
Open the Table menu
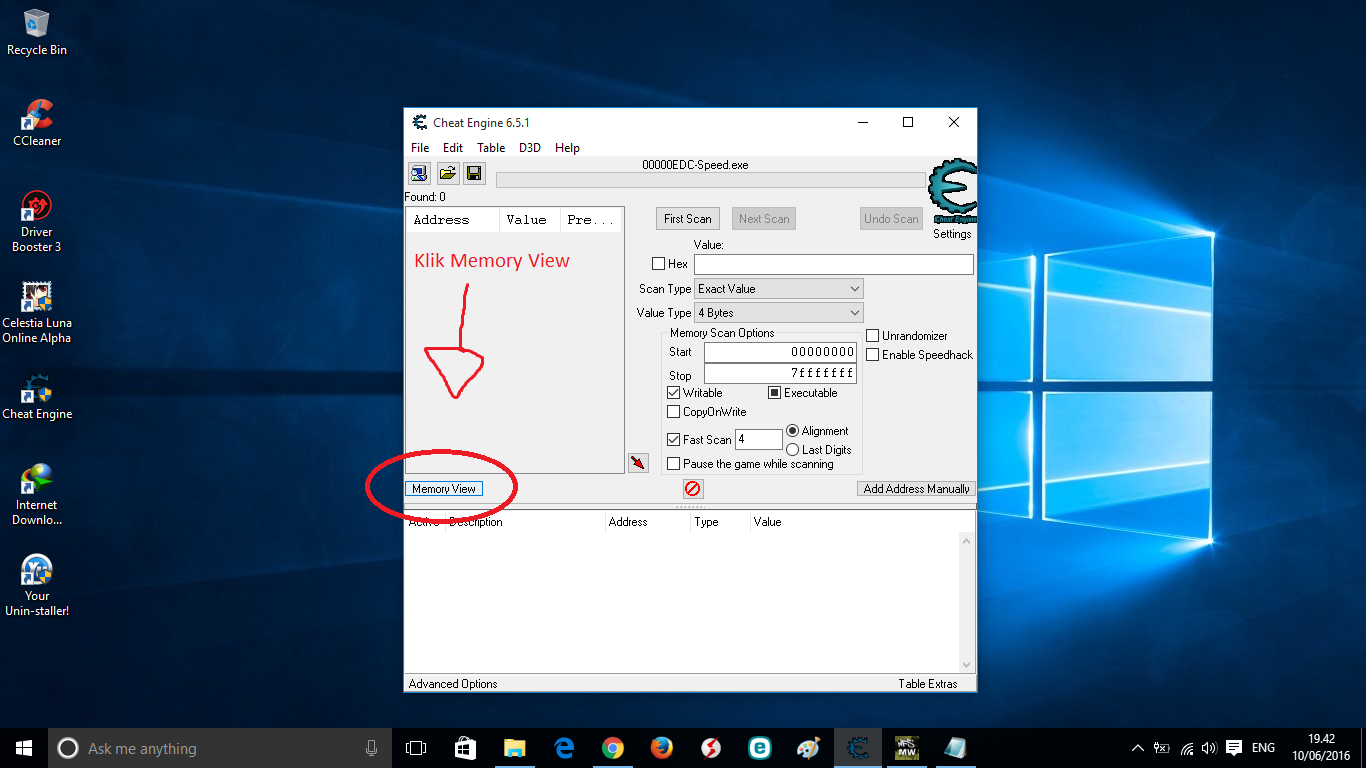(491, 148)
